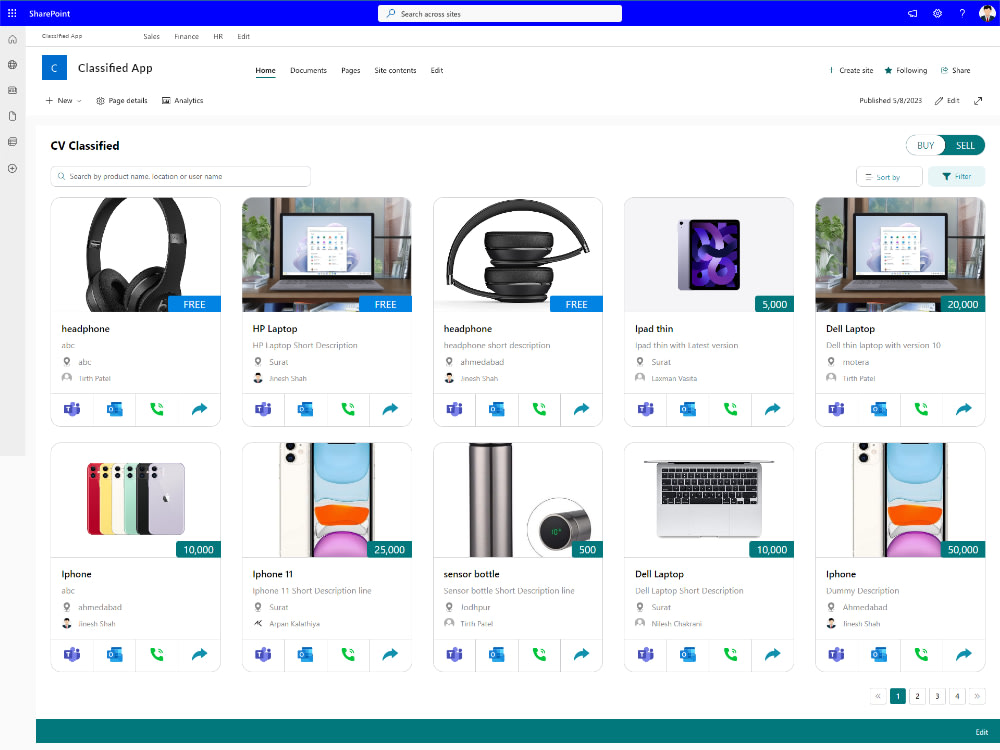Click the settings gear in the top bar
The image size is (1000, 750).
(937, 13)
